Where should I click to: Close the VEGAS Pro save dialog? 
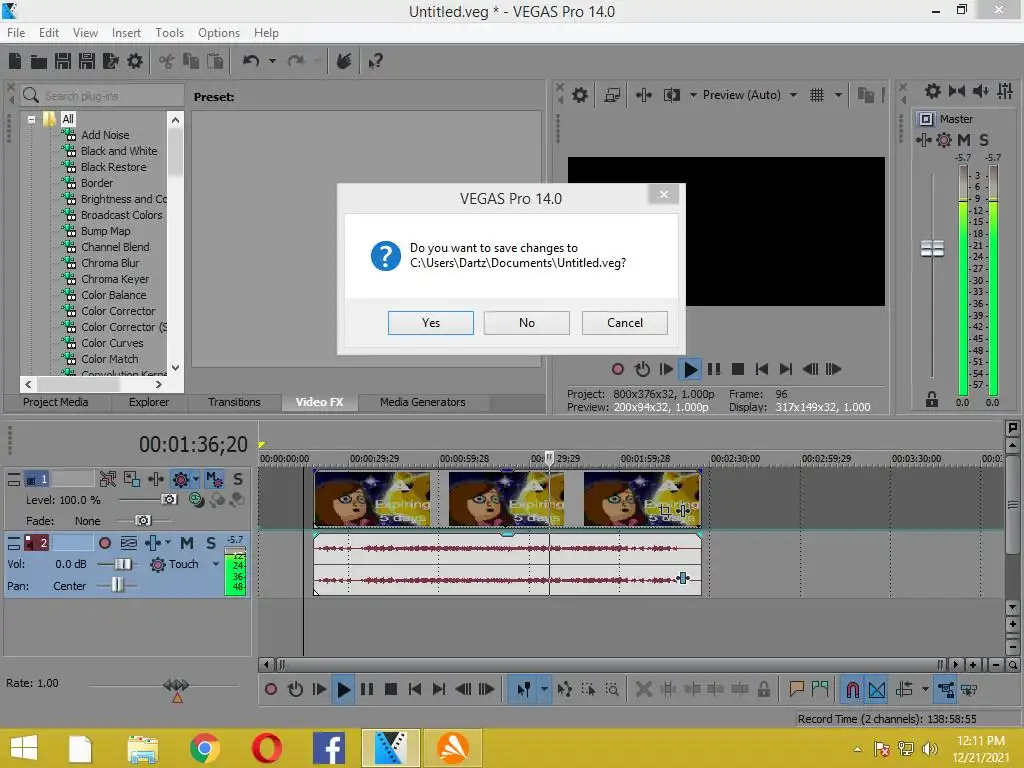(664, 194)
